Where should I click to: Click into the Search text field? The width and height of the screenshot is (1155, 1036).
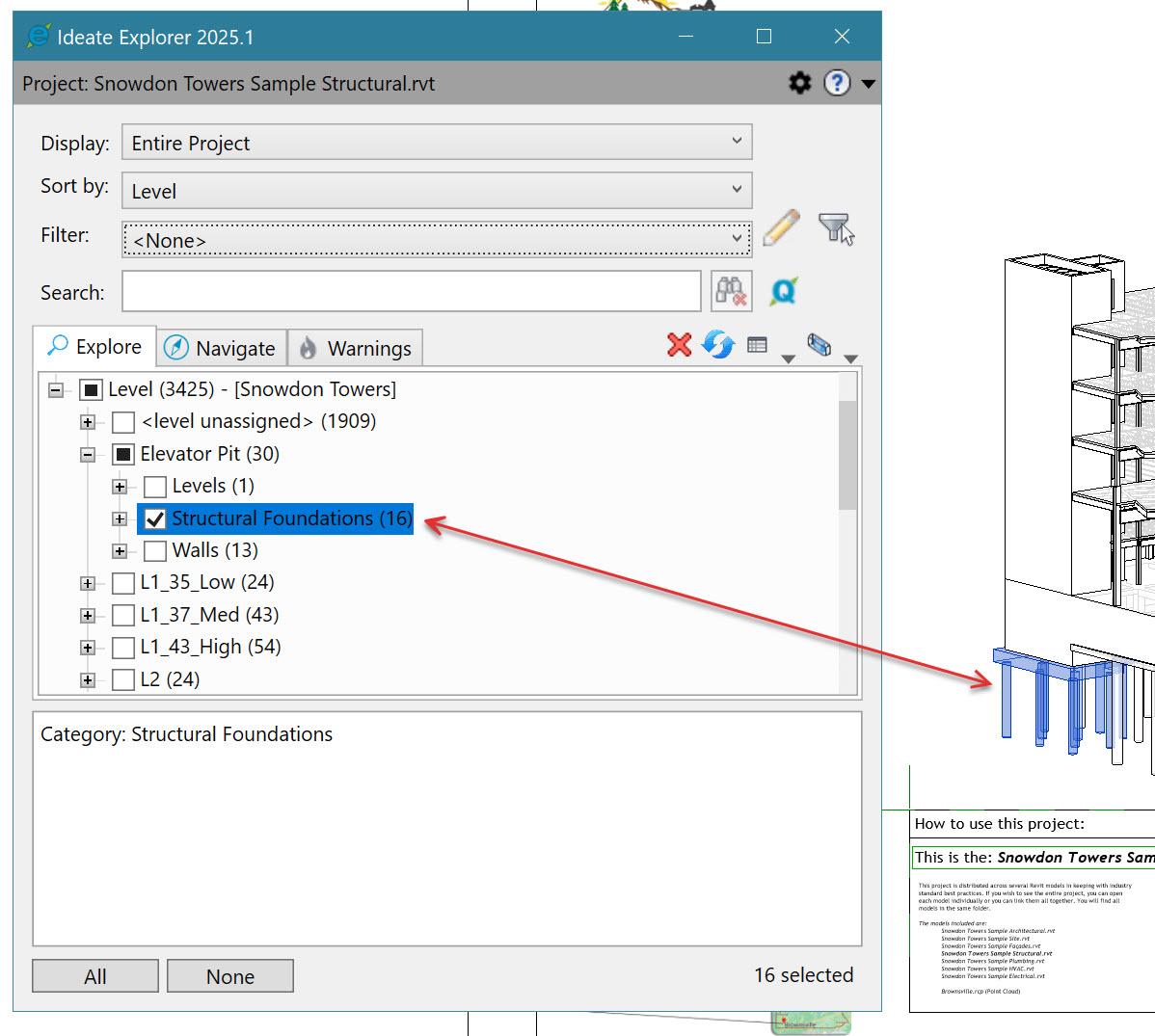coord(411,292)
